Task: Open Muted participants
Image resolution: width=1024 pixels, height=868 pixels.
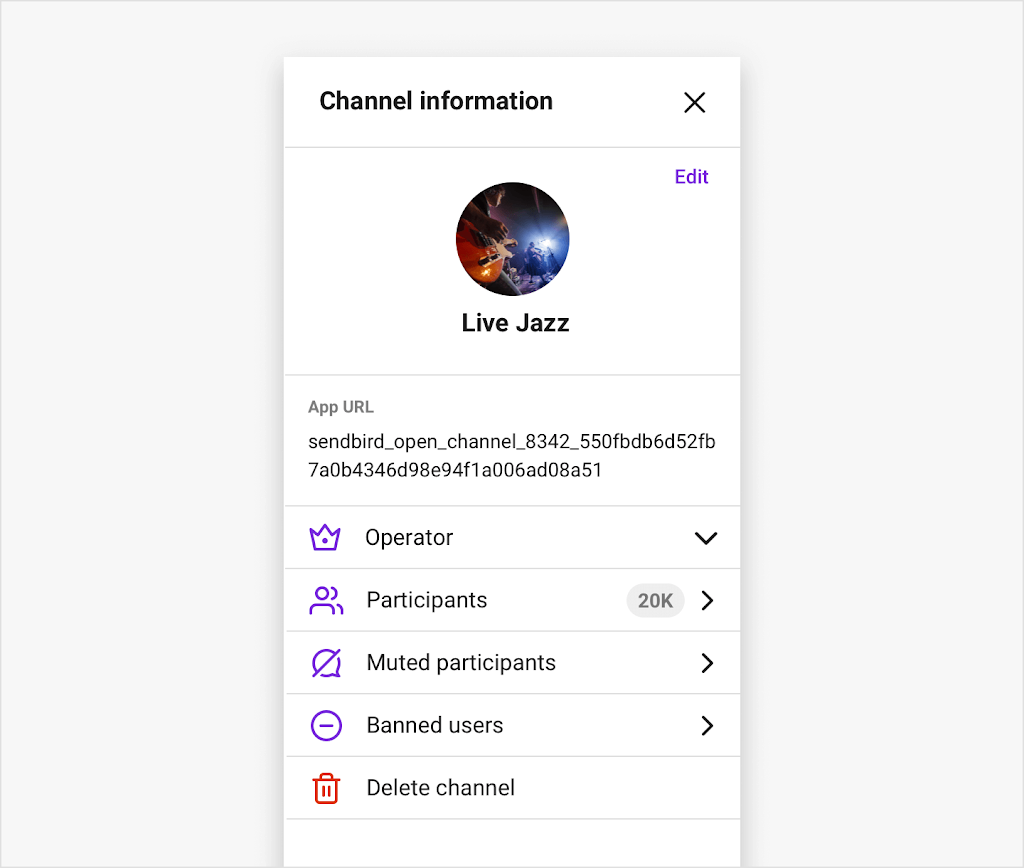Action: click(x=513, y=663)
